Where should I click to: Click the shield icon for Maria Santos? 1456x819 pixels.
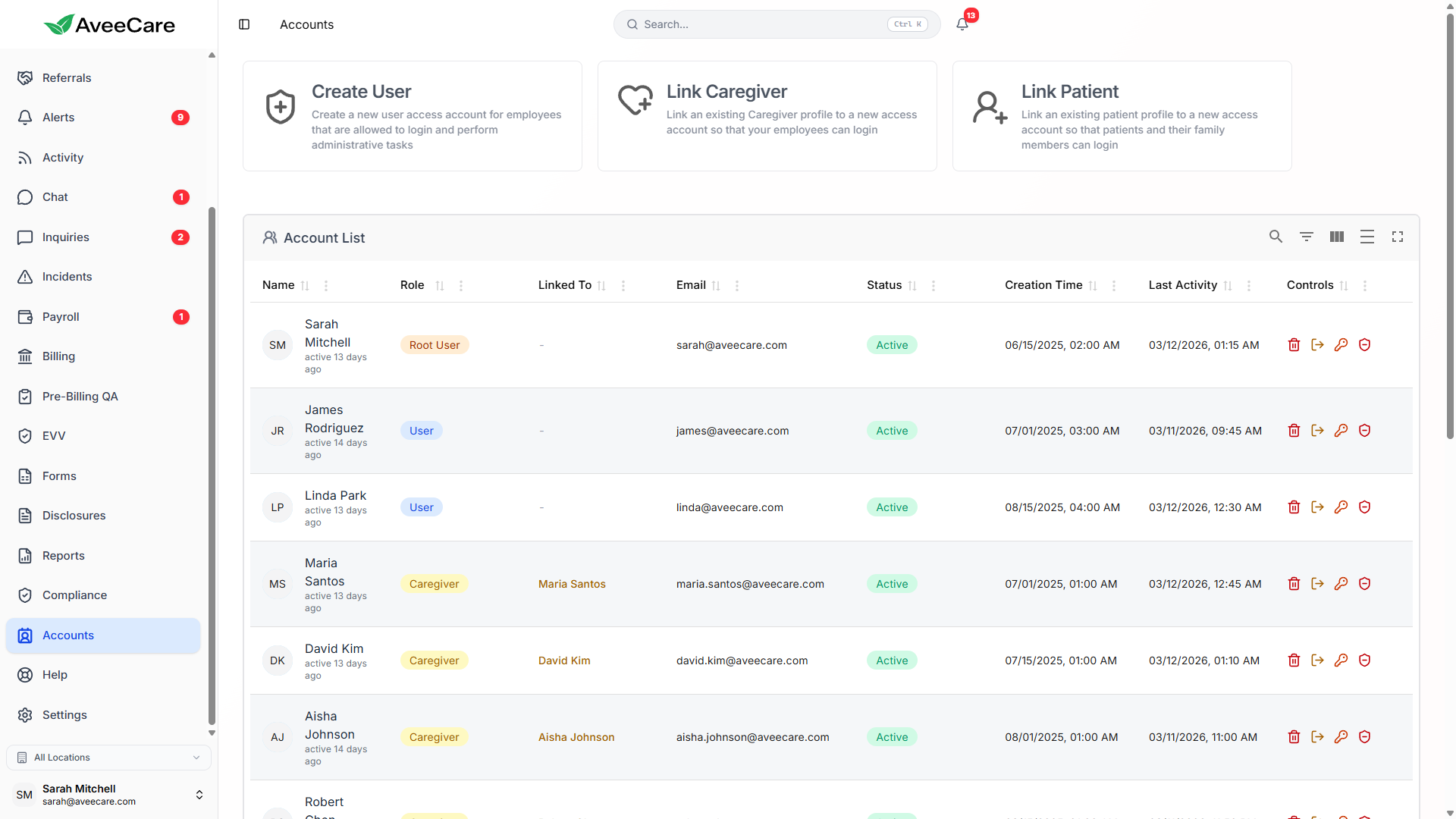pos(1364,584)
